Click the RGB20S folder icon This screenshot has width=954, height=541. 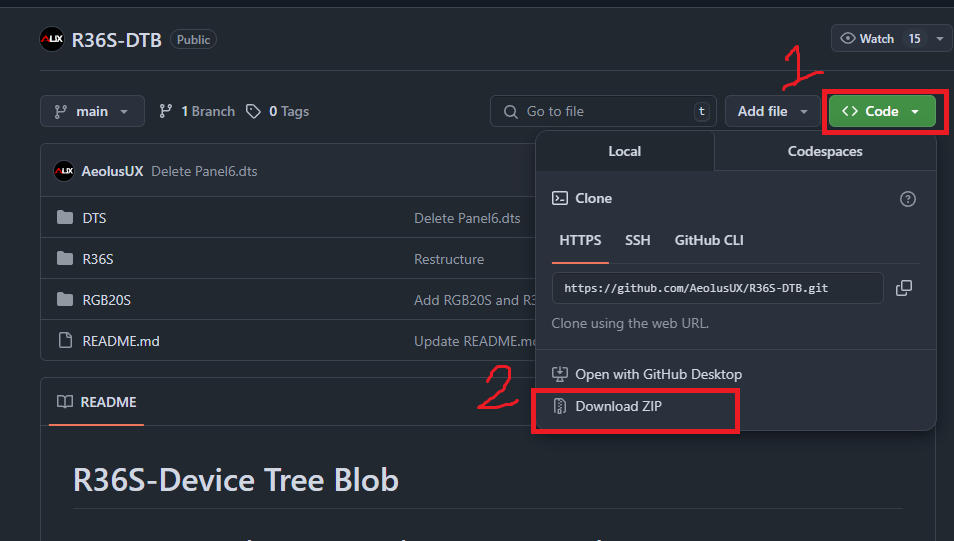pyautogui.click(x=65, y=299)
